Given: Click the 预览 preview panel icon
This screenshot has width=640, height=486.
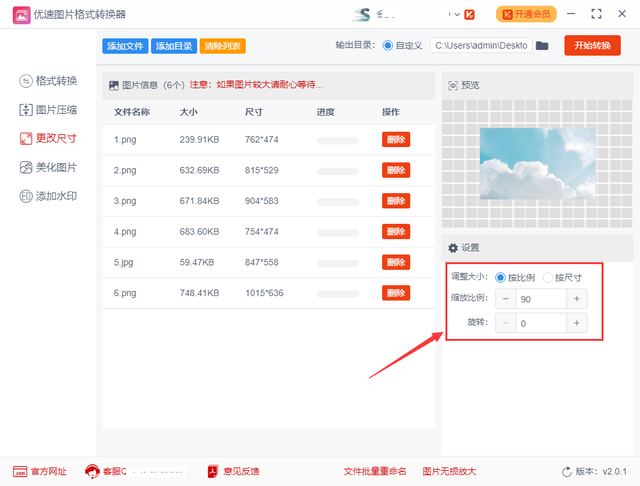Looking at the screenshot, I should click(x=453, y=85).
